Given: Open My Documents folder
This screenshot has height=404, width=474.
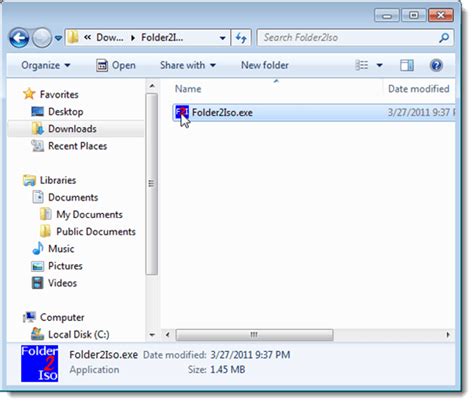Looking at the screenshot, I should [x=89, y=215].
